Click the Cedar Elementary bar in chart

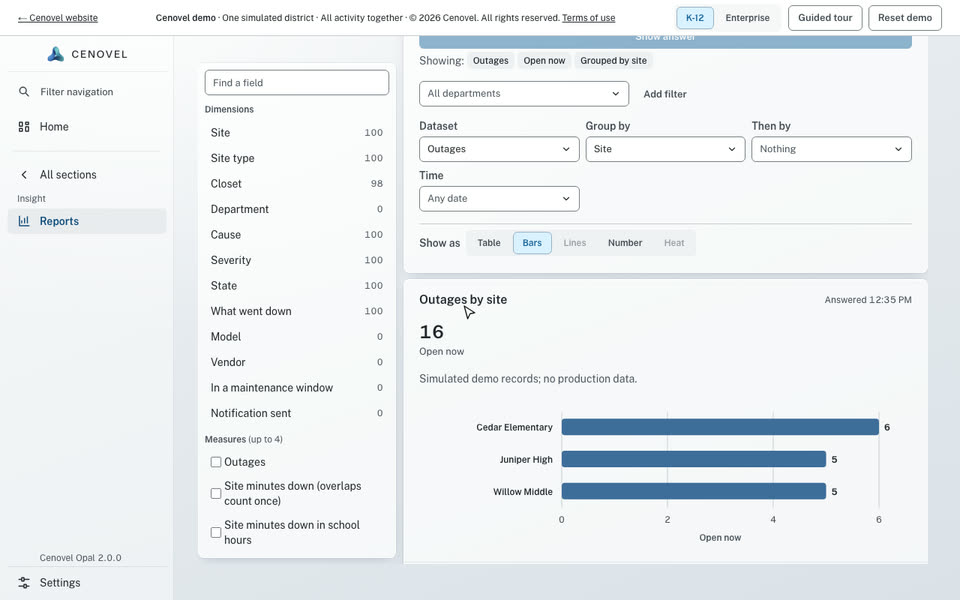720,427
